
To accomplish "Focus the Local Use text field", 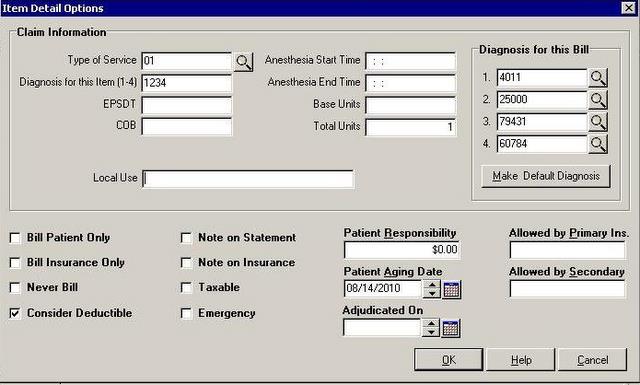I will pyautogui.click(x=248, y=179).
